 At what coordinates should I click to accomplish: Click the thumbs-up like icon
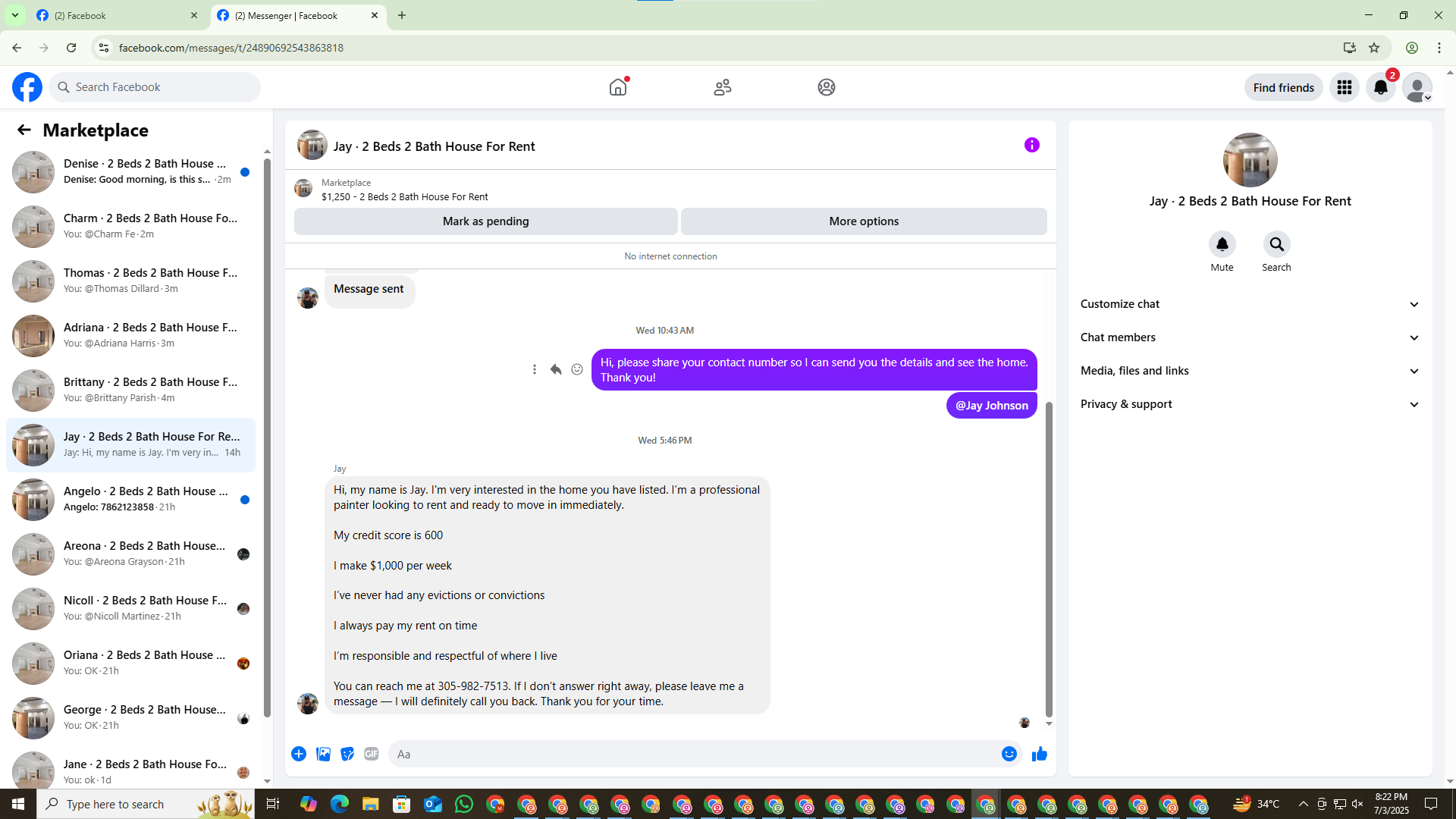click(1039, 754)
